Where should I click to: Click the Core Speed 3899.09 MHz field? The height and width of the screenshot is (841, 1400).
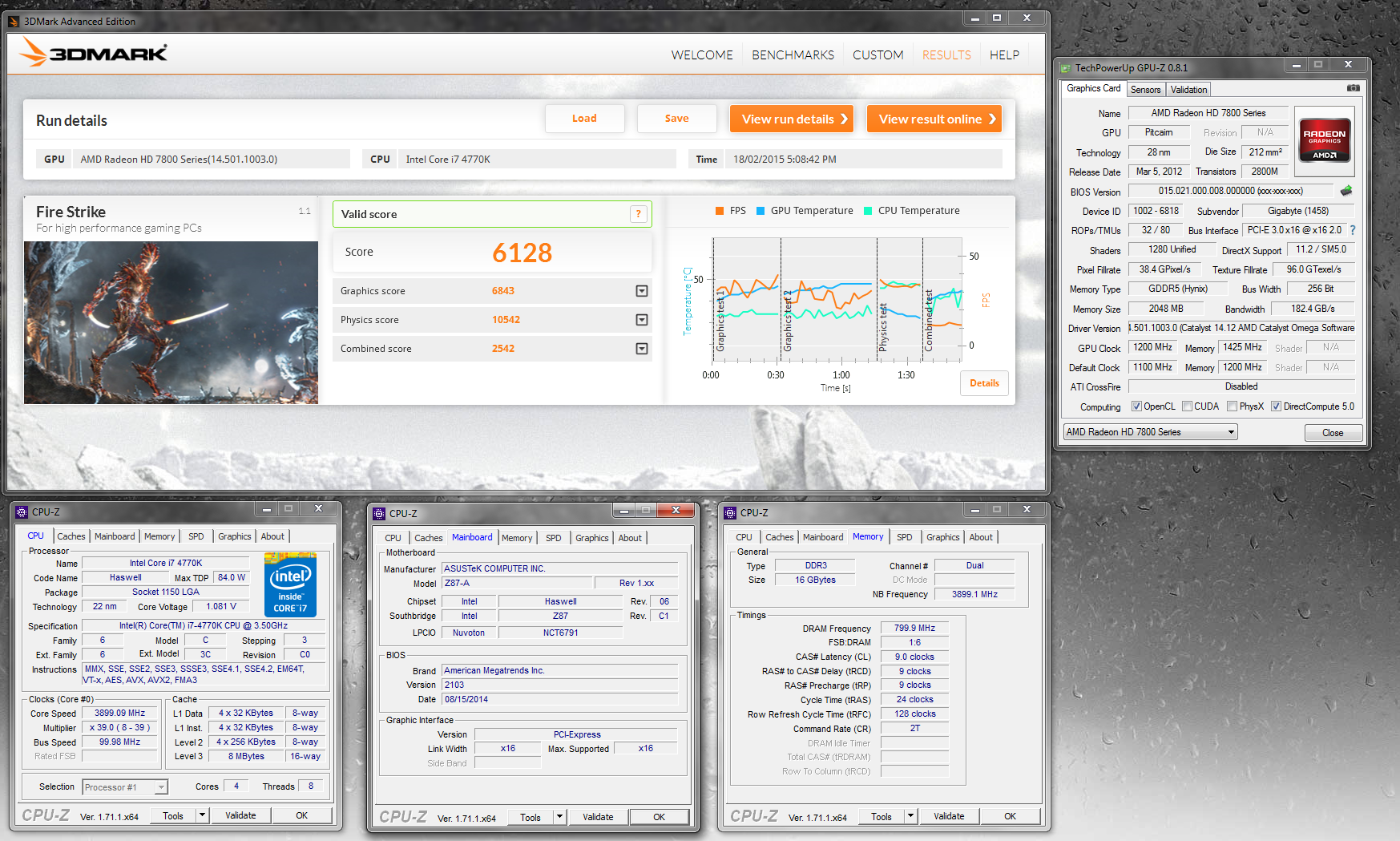point(120,713)
